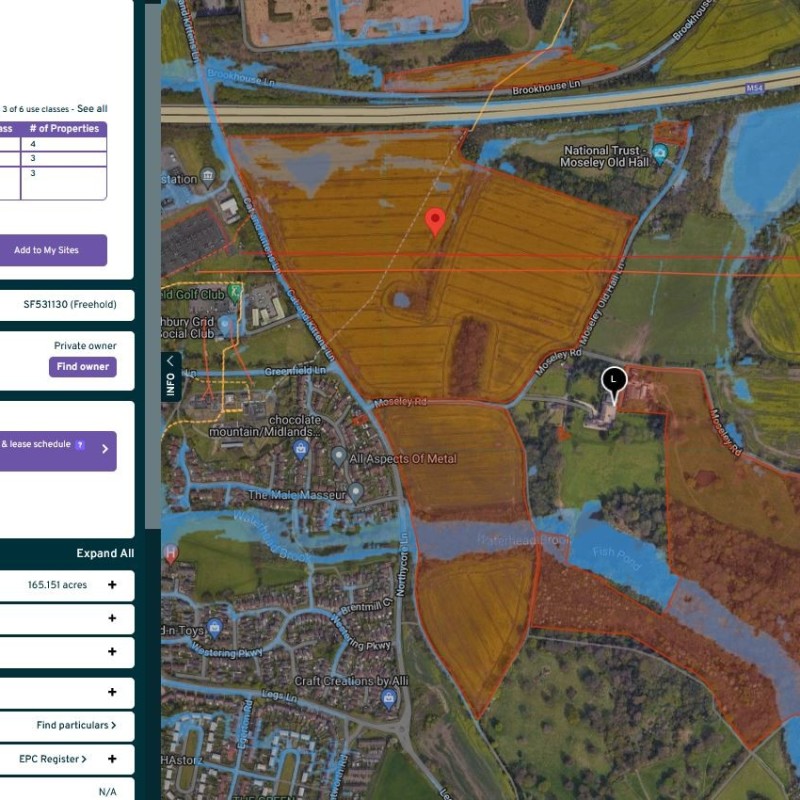This screenshot has height=800, width=800.
Task: Click the museum icon next to station label
Action: tap(207, 177)
